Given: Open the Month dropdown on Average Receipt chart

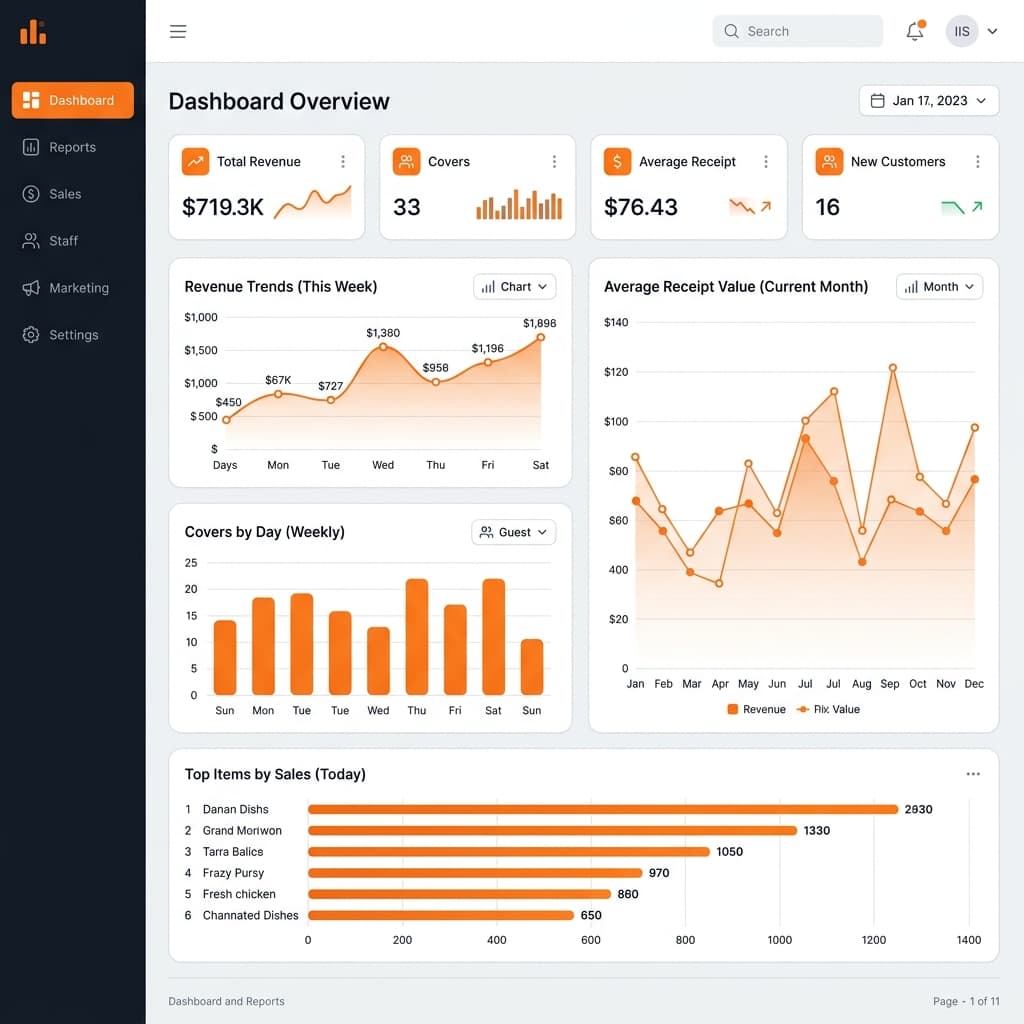Looking at the screenshot, I should tap(938, 286).
